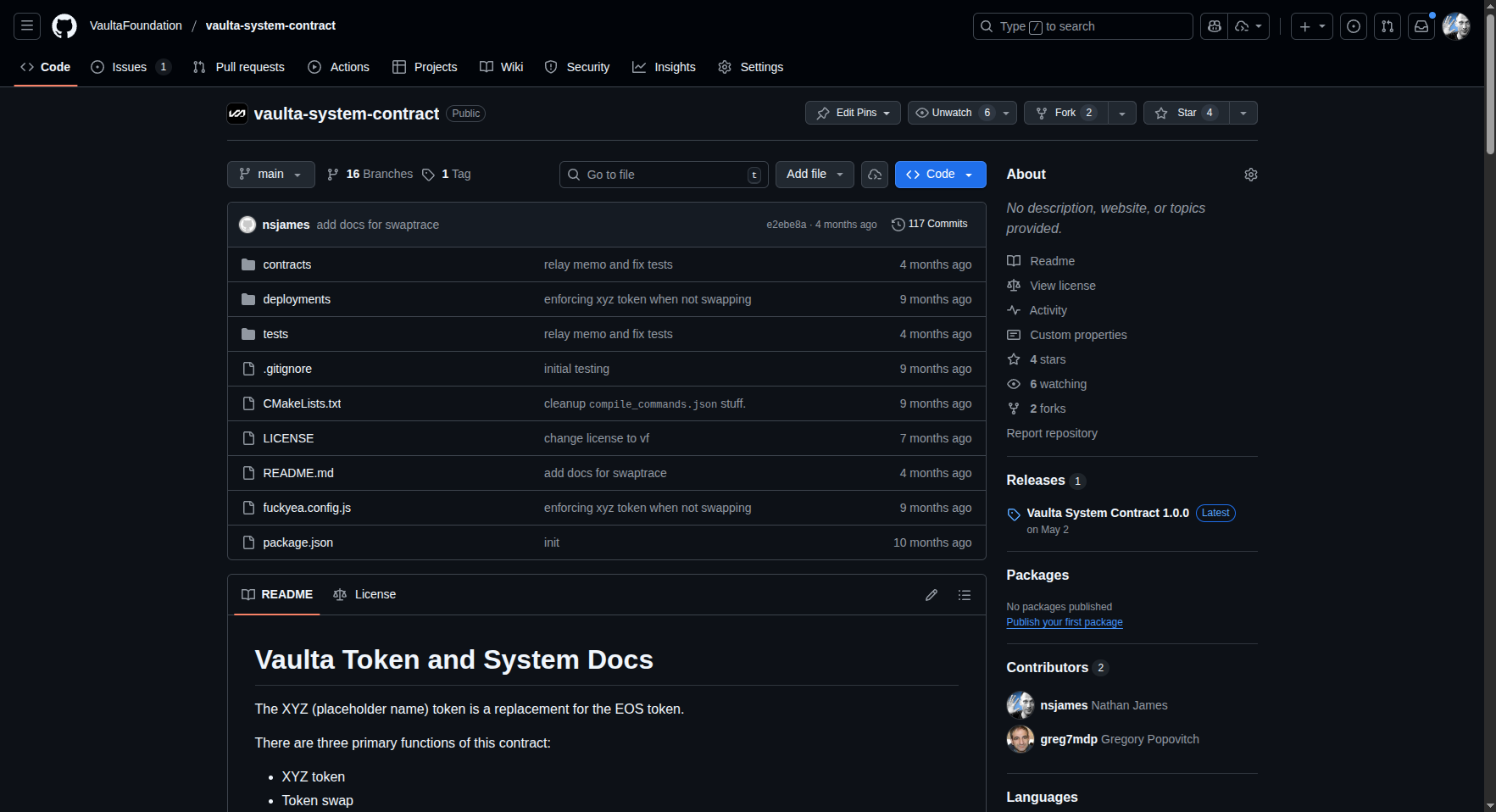
Task: Star the vaulta-system-contract repository
Action: (1185, 113)
